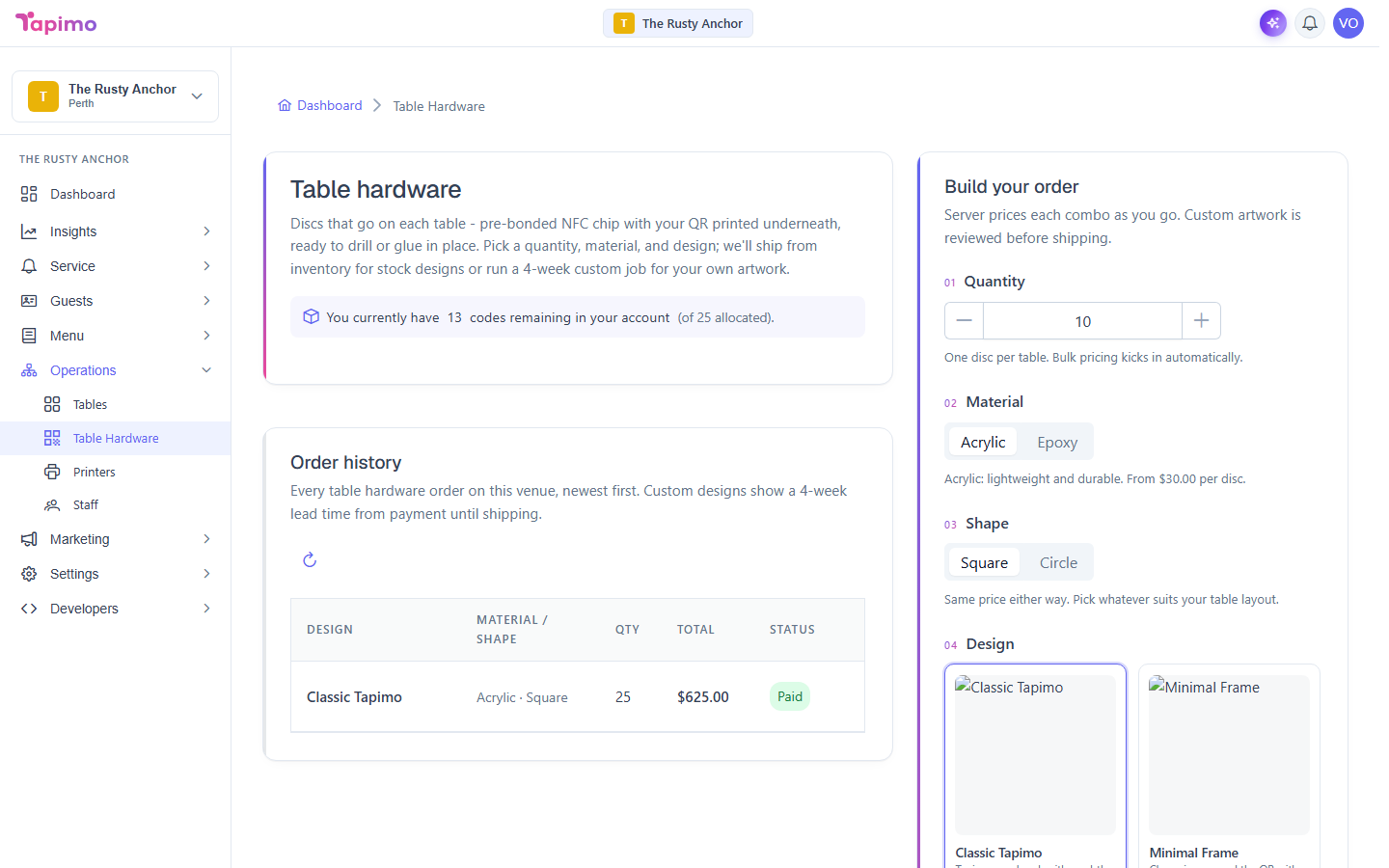Expand the Marketing submenu chevron
Screen dimensions: 1389x868
[x=206, y=539]
